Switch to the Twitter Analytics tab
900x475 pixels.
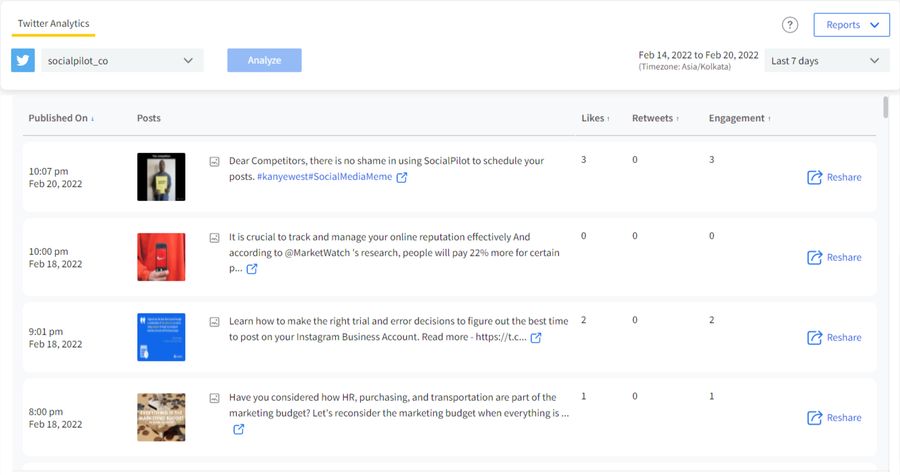(53, 24)
